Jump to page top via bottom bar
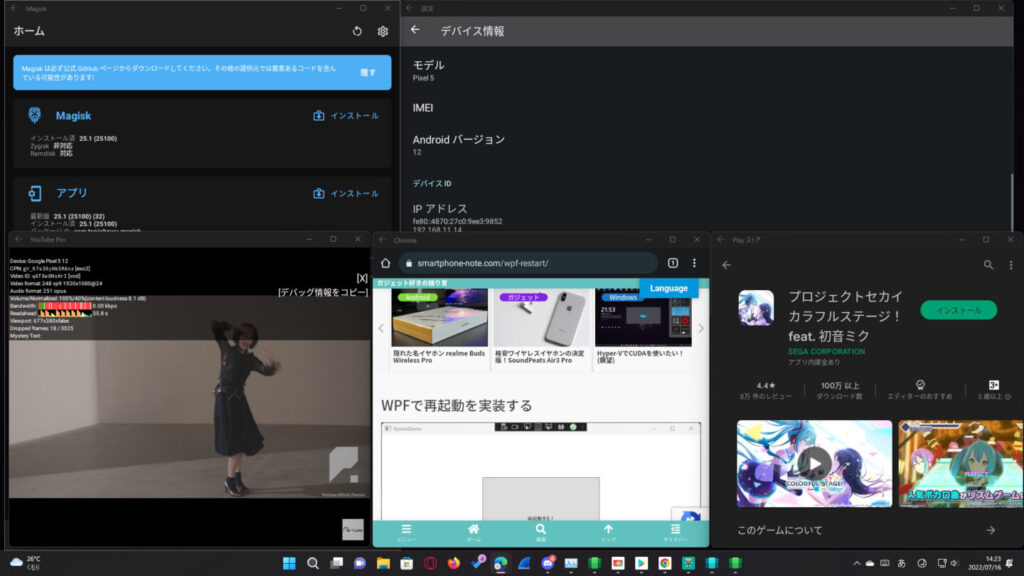 pyautogui.click(x=608, y=533)
